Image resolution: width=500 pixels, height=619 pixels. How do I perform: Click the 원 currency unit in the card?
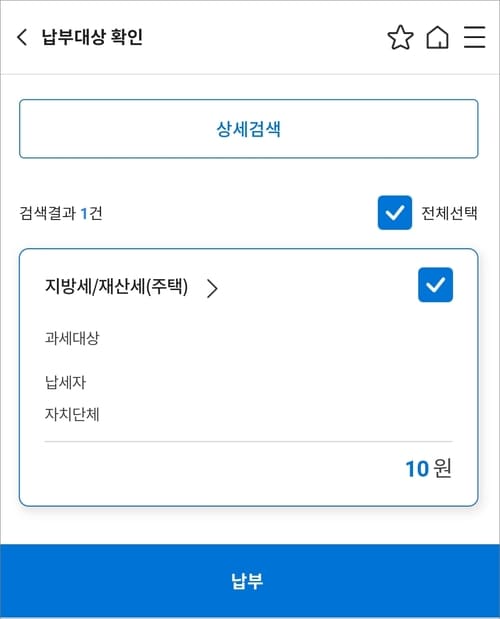click(x=442, y=468)
